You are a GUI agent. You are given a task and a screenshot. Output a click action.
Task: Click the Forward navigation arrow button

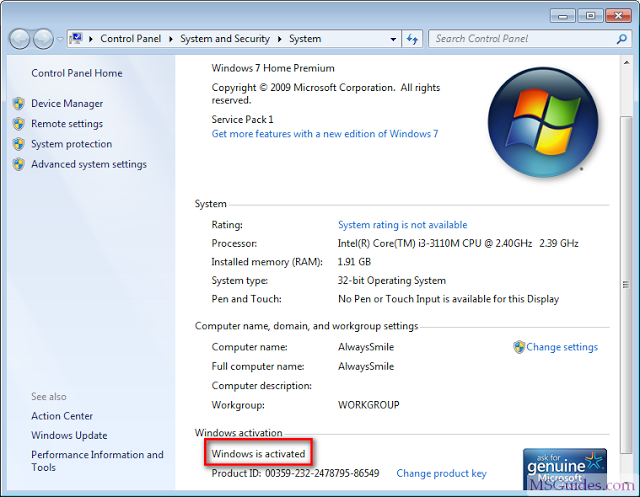pos(43,39)
